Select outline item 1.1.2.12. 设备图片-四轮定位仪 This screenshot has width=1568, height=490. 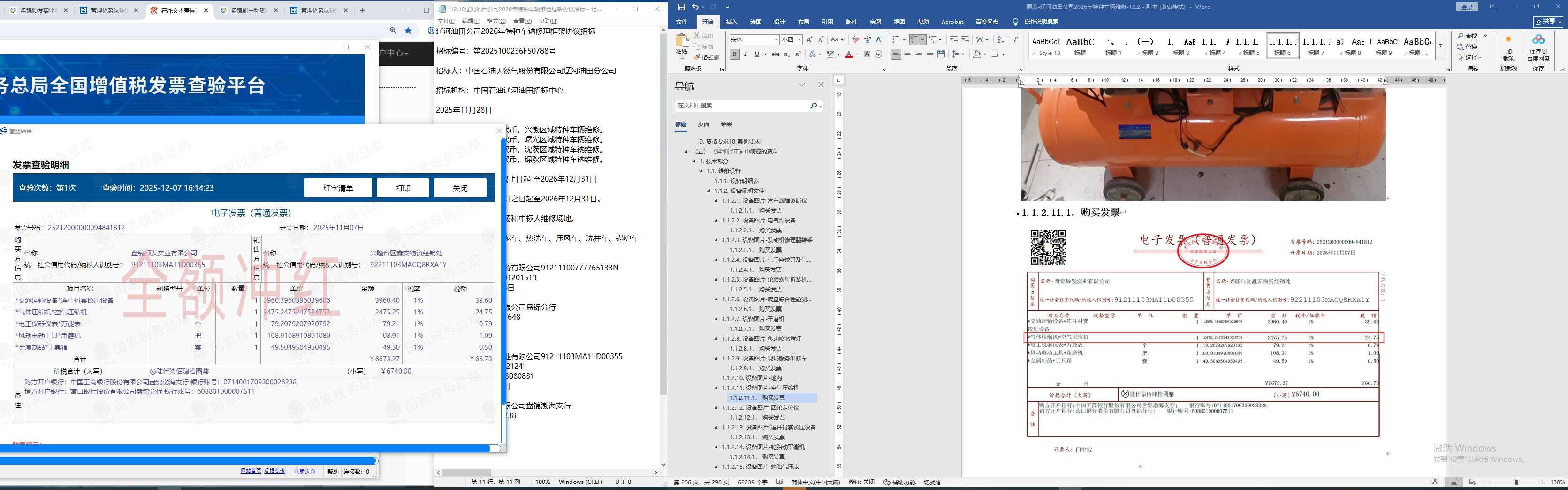pos(760,408)
